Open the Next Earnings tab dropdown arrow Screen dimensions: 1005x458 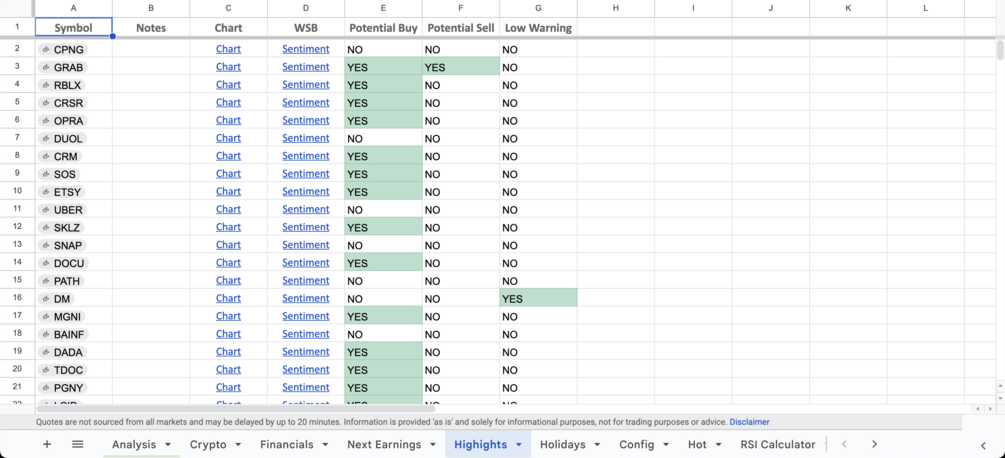(433, 445)
